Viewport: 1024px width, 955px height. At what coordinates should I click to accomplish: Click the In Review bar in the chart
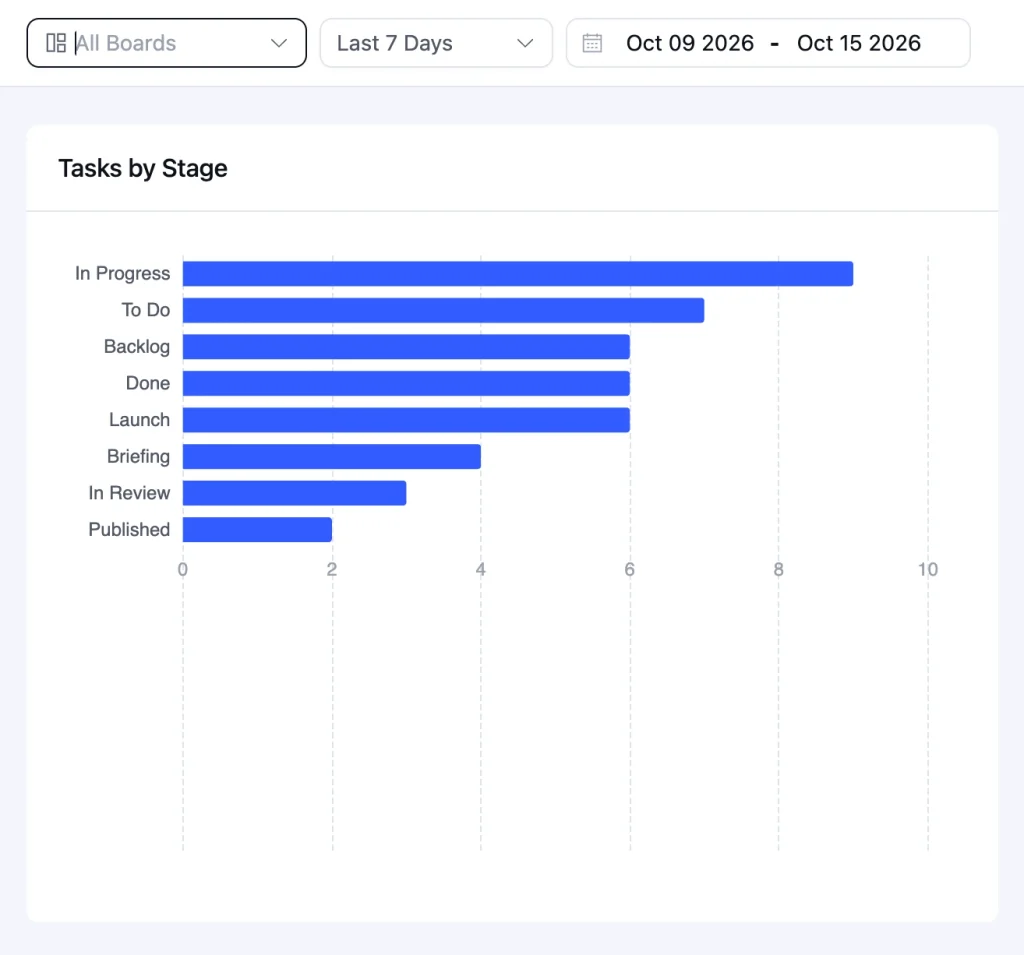point(295,493)
